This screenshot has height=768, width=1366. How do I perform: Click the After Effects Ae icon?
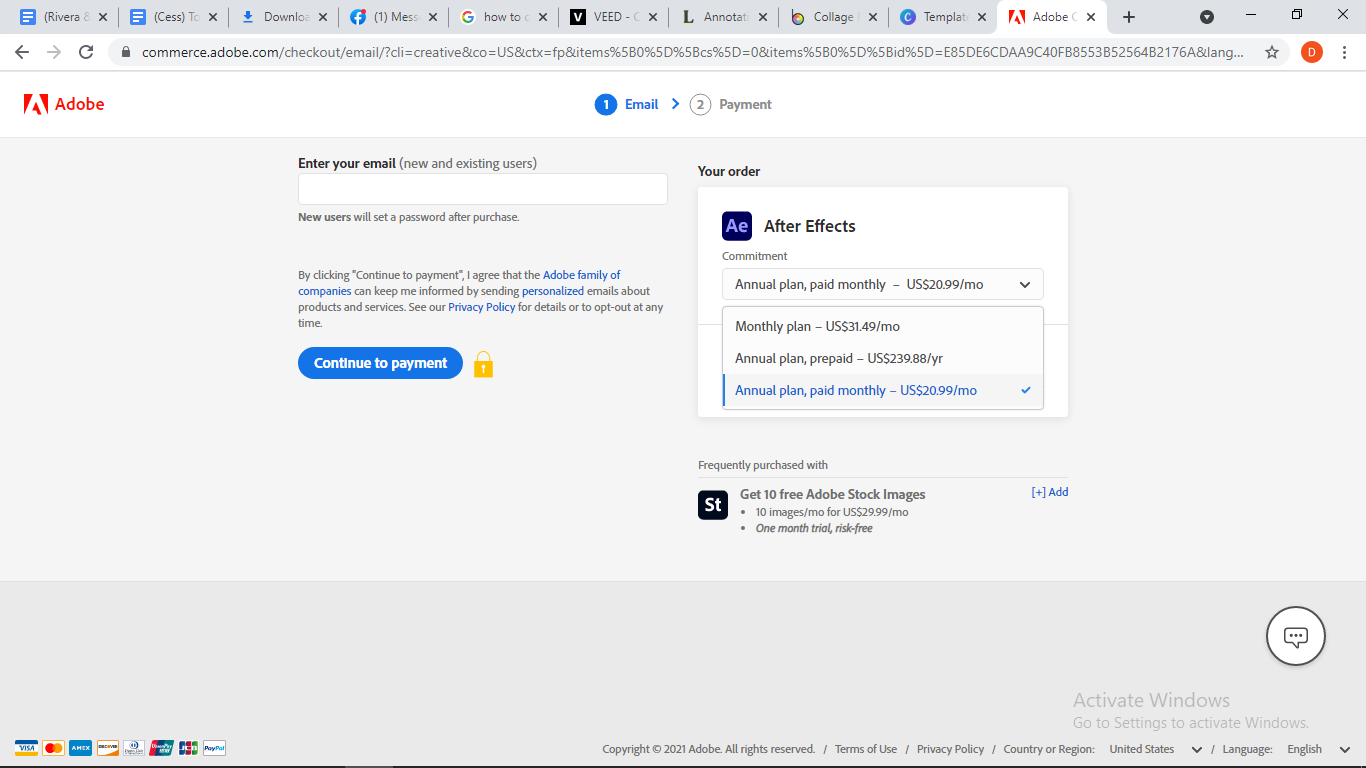[x=737, y=226]
